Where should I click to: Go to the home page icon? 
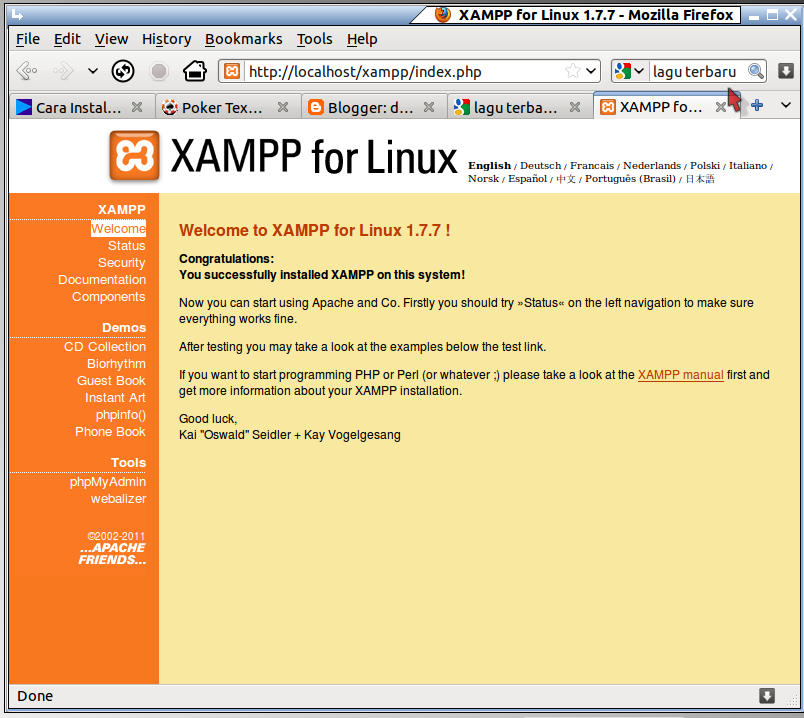tap(195, 71)
